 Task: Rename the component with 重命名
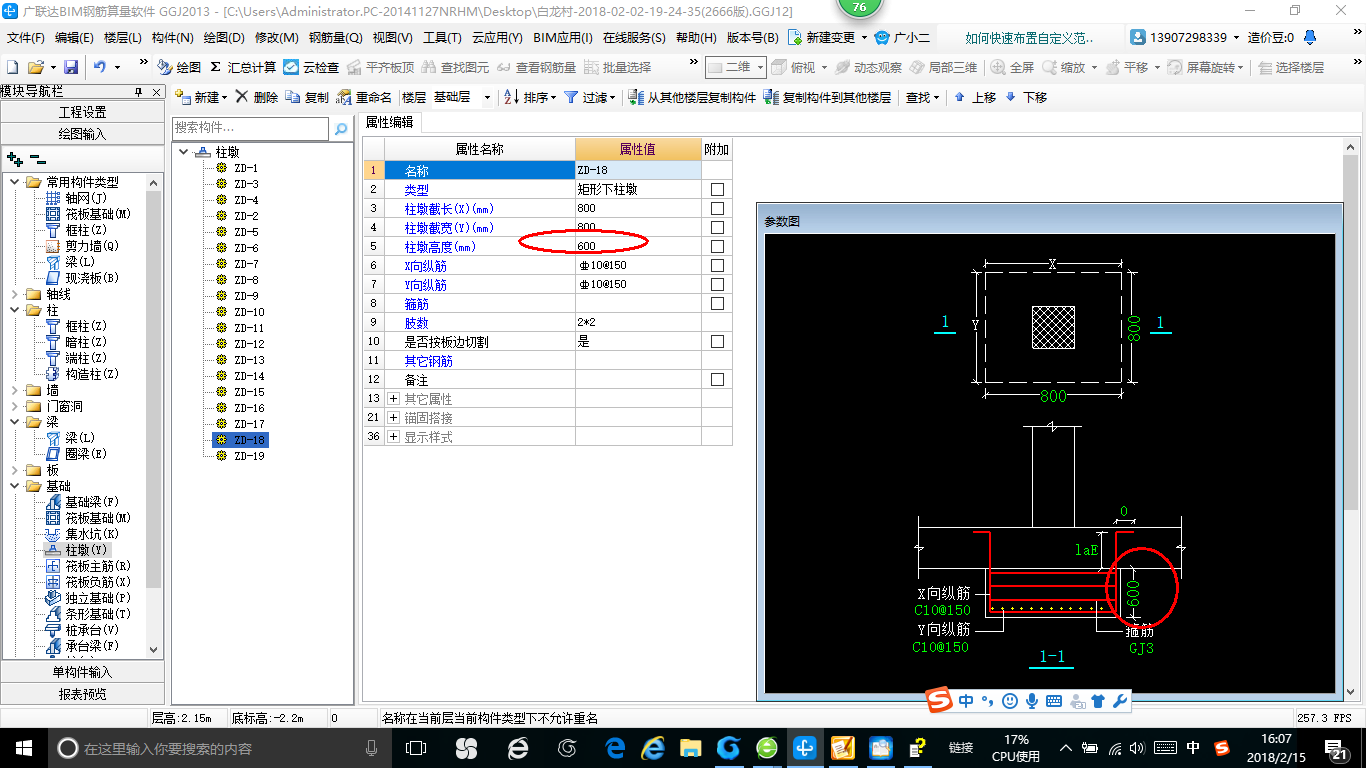coord(365,97)
